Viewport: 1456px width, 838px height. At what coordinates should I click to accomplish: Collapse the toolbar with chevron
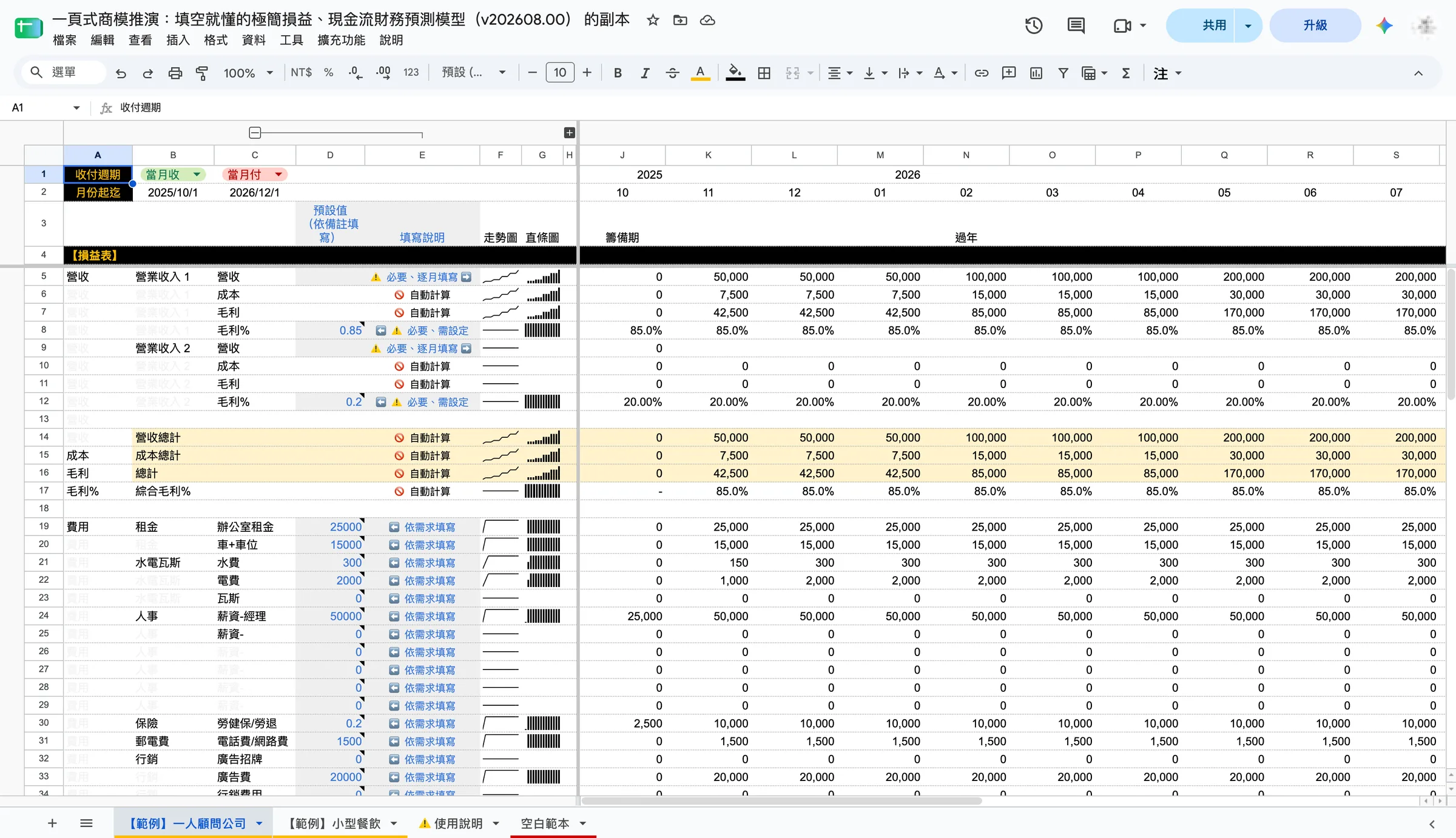(1418, 73)
